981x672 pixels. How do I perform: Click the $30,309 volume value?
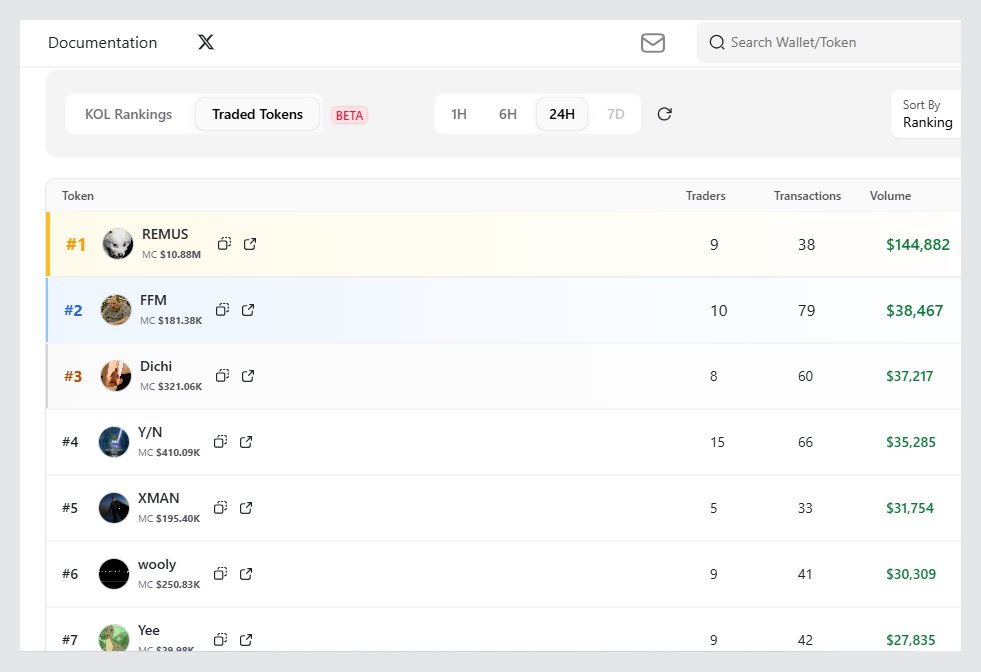[x=911, y=574]
